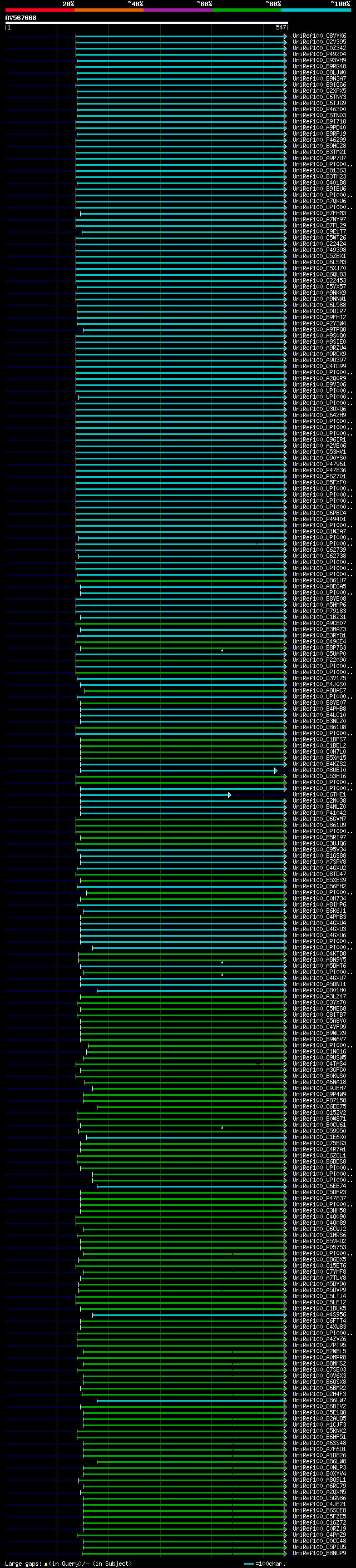This screenshot has width=356, height=1568.
Task: Click the short alignment arrowhead for C6THE1
Action: click(x=229, y=795)
